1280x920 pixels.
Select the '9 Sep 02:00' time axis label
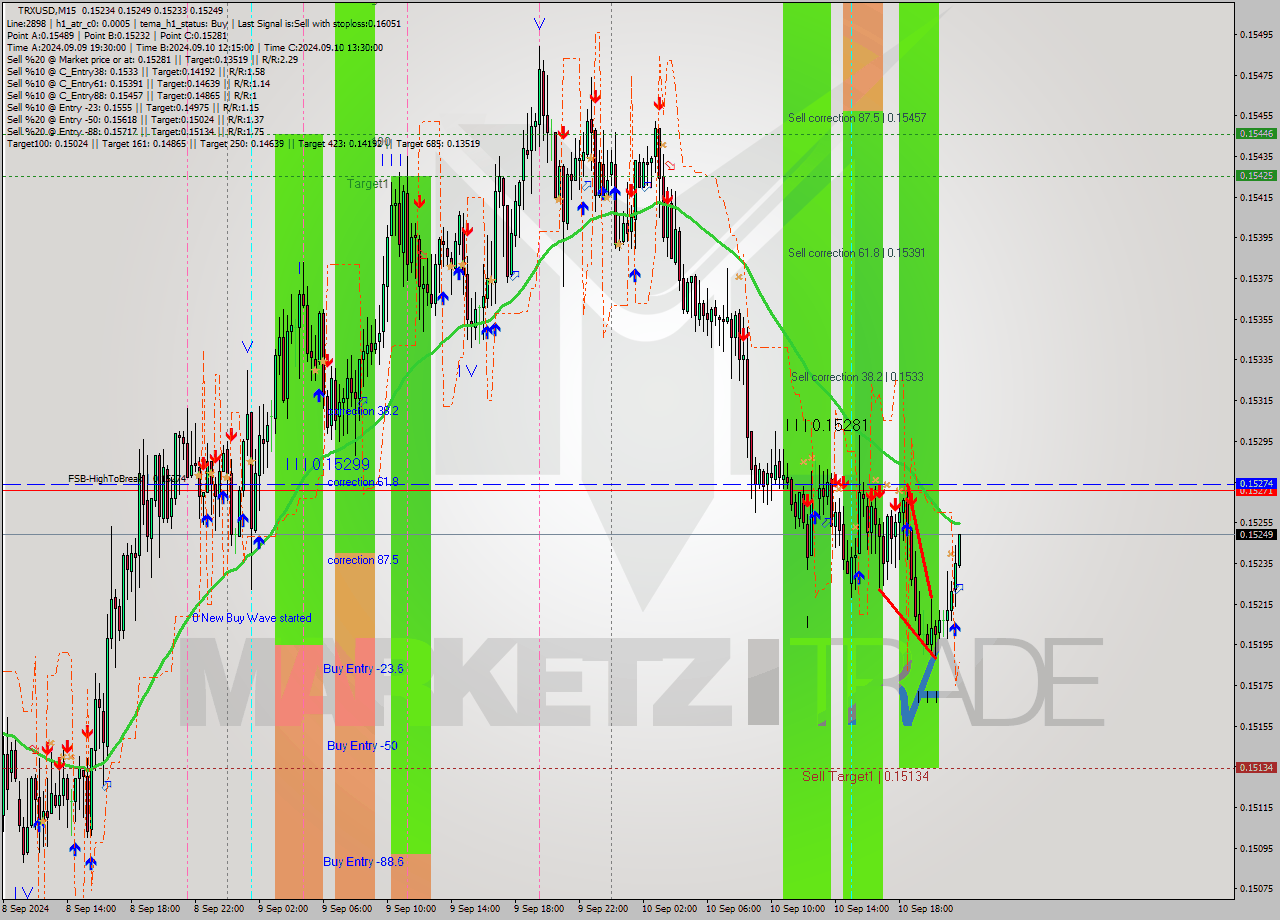coord(282,909)
